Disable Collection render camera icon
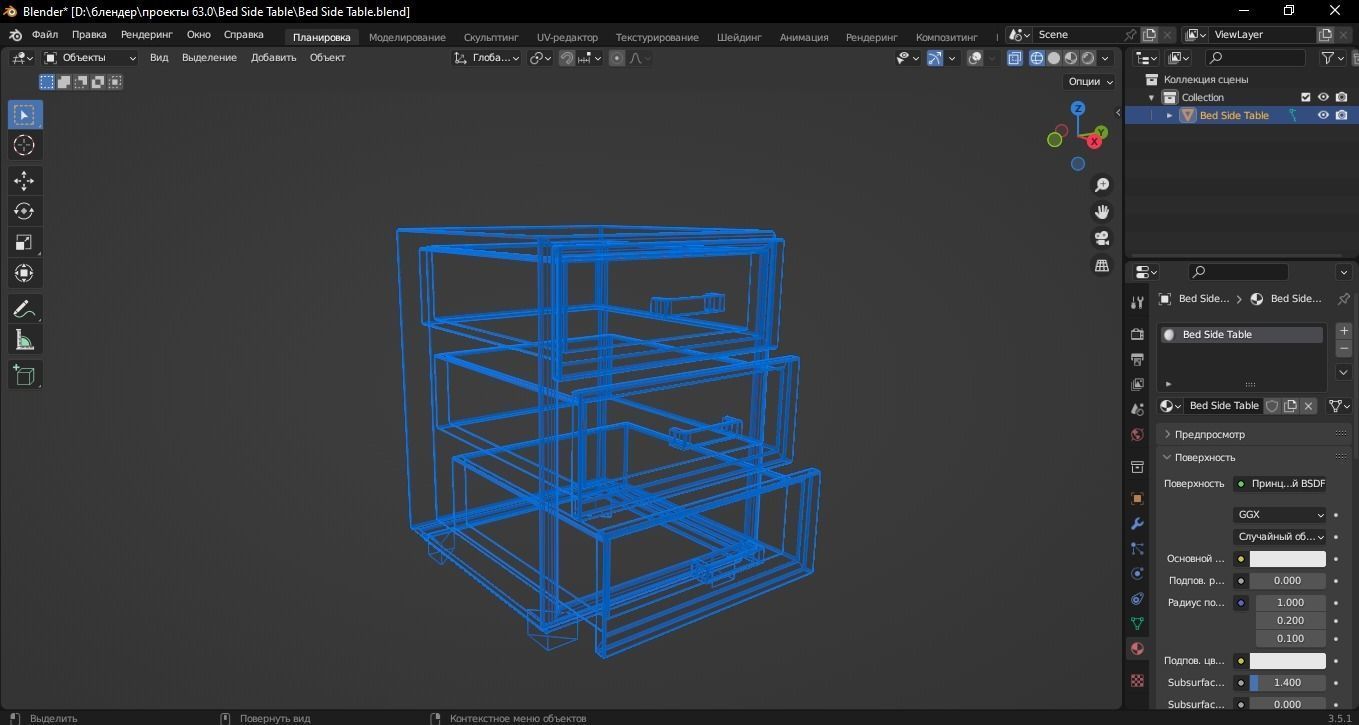The image size is (1359, 725). [x=1341, y=97]
